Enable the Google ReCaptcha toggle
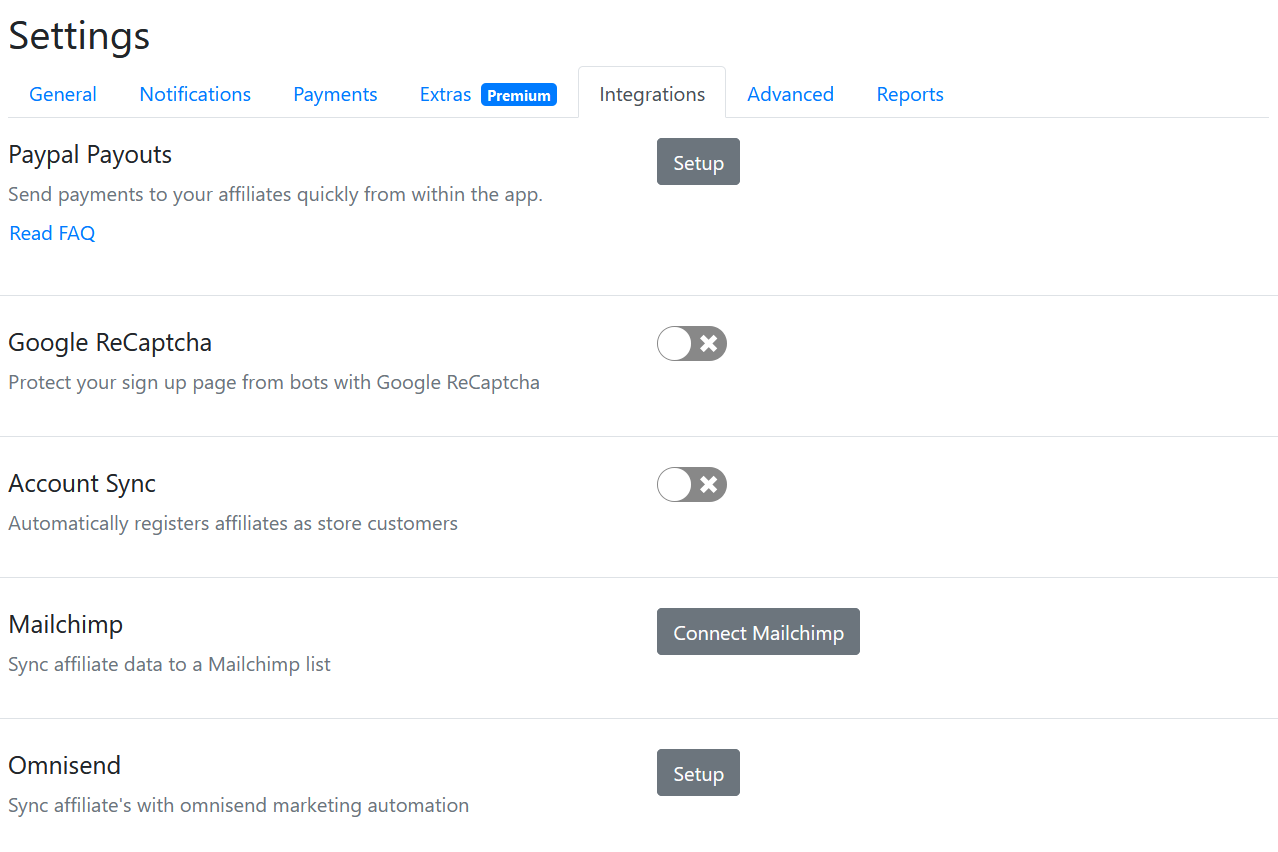The width and height of the screenshot is (1278, 852). coord(692,344)
